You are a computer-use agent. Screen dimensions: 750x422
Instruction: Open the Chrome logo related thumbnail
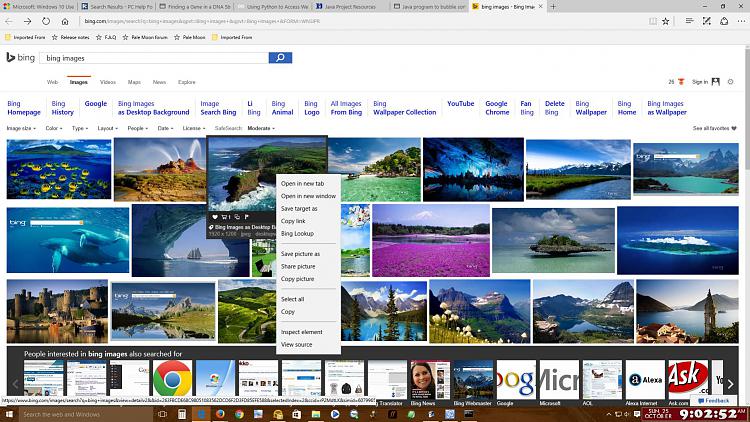tap(172, 380)
